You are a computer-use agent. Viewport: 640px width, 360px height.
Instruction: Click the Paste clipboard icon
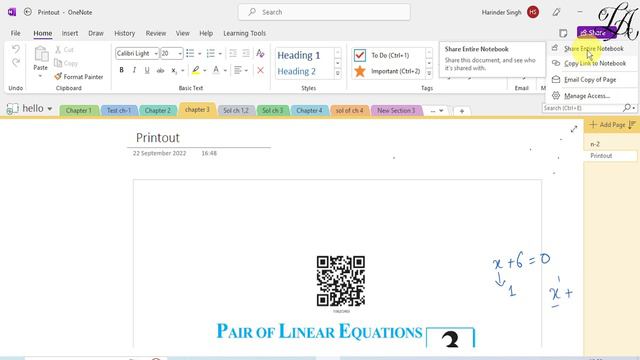[41, 54]
